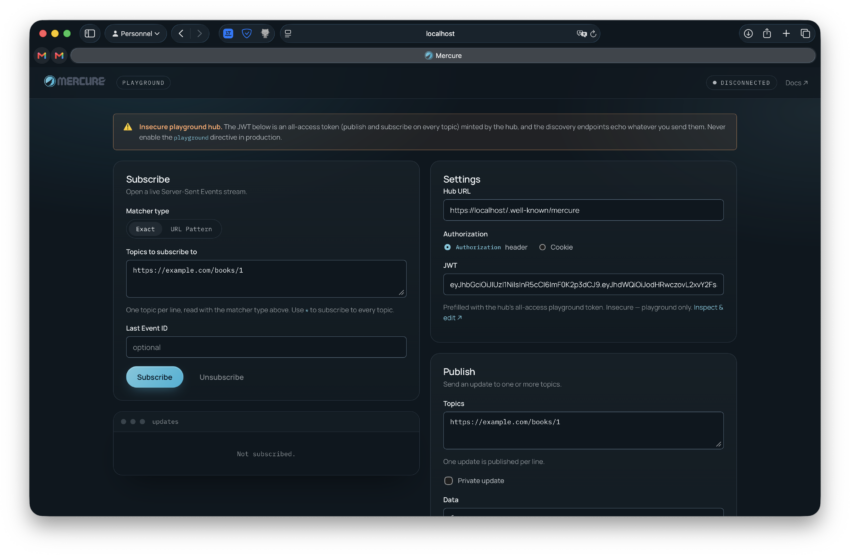Select the Exact matcher type
Screen dimensions: 850x555
click(x=145, y=229)
